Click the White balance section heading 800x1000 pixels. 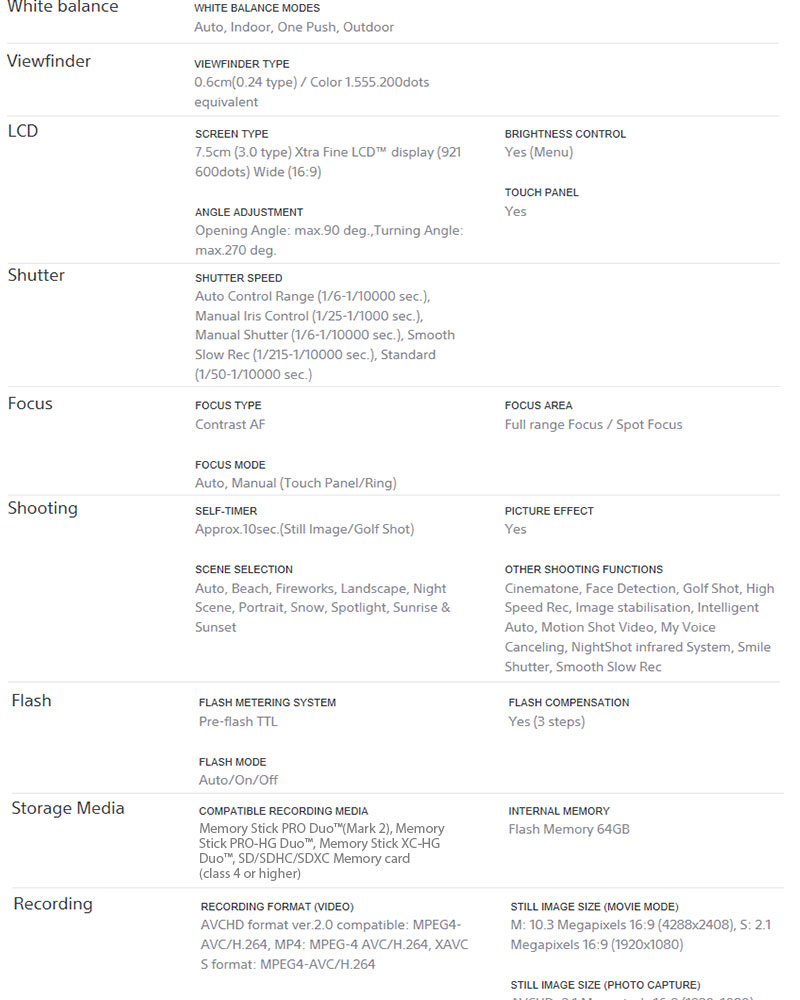62,8
